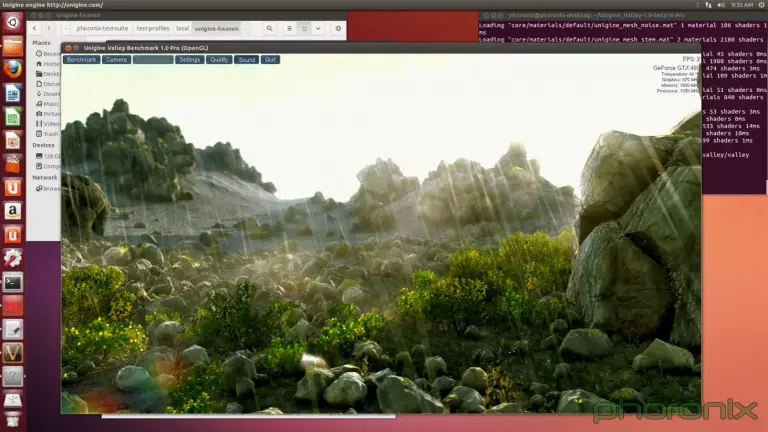Open Trash in Places sidebar
This screenshot has width=768, height=432.
pyautogui.click(x=48, y=134)
